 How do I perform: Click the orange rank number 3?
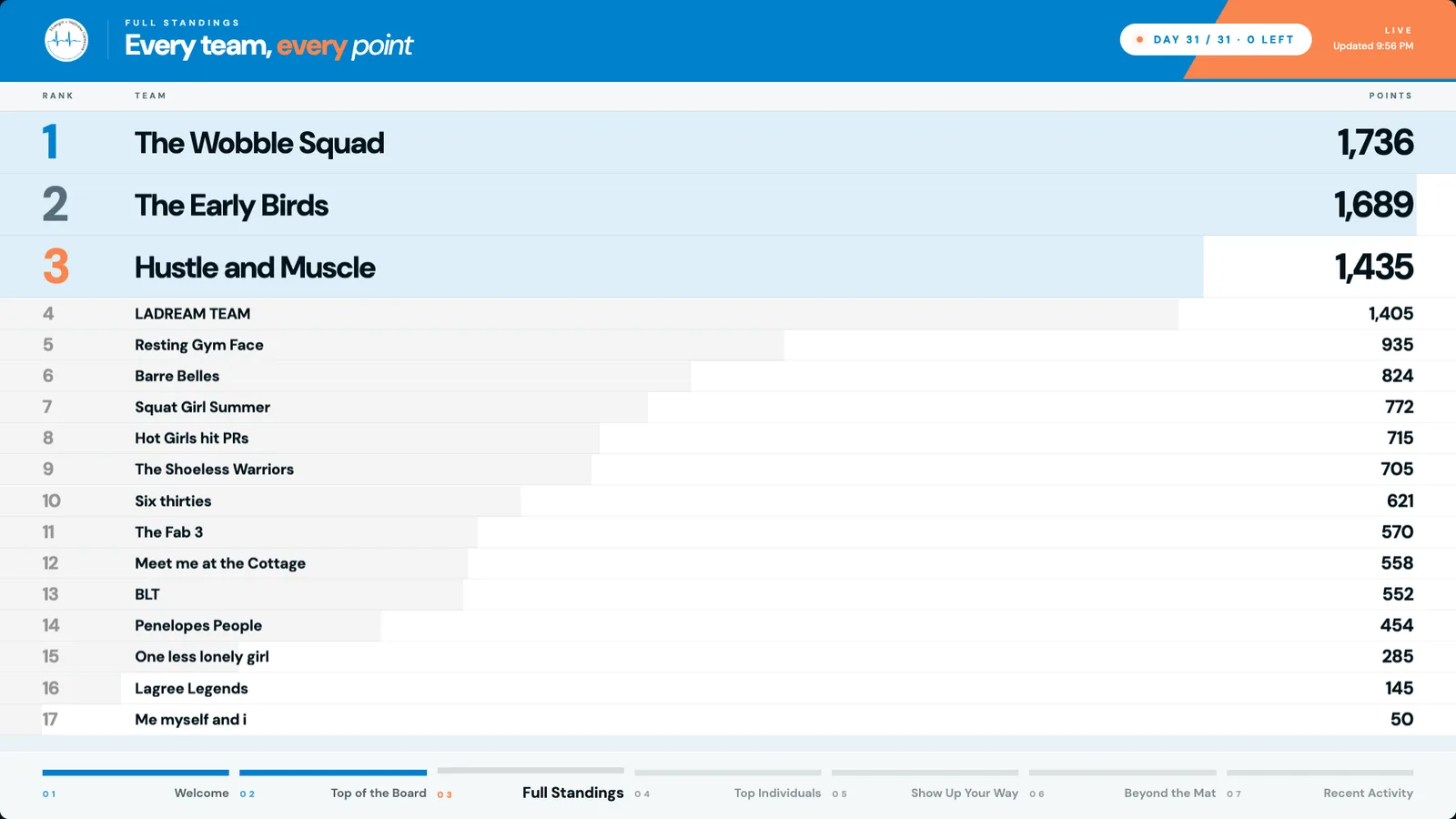tap(56, 267)
